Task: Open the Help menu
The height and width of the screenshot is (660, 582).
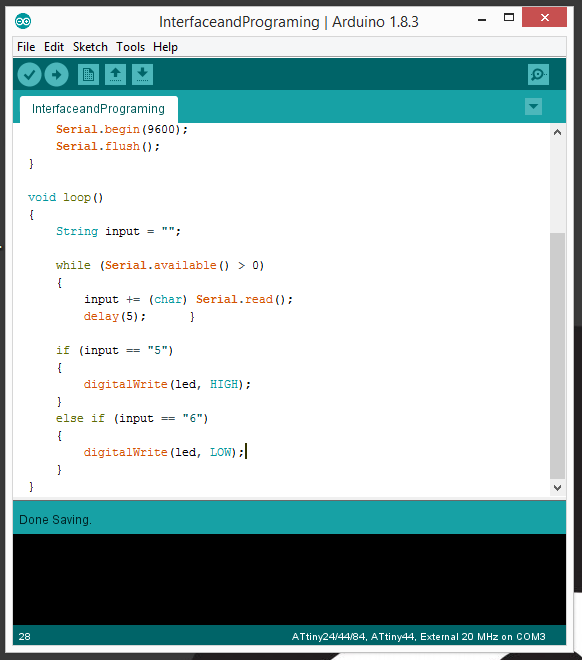Action: pyautogui.click(x=165, y=47)
